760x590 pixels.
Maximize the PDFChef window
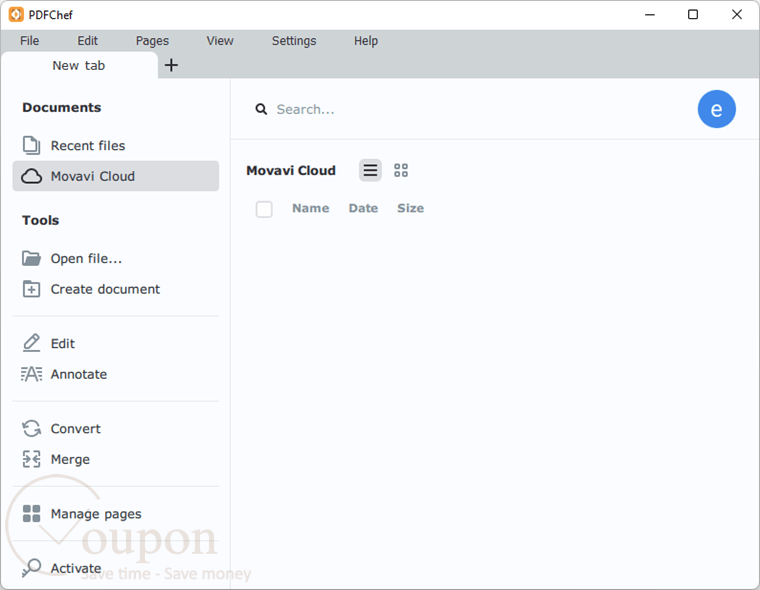(693, 15)
